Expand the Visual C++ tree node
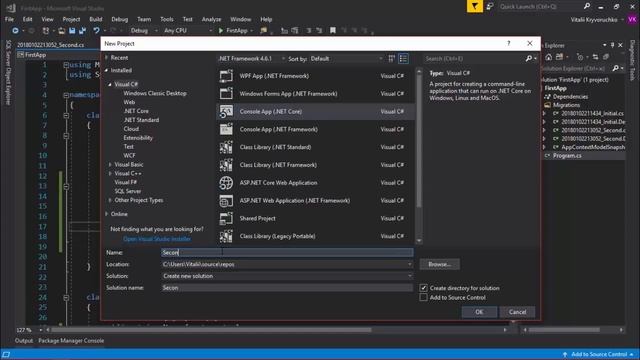640x360 pixels. [110, 173]
